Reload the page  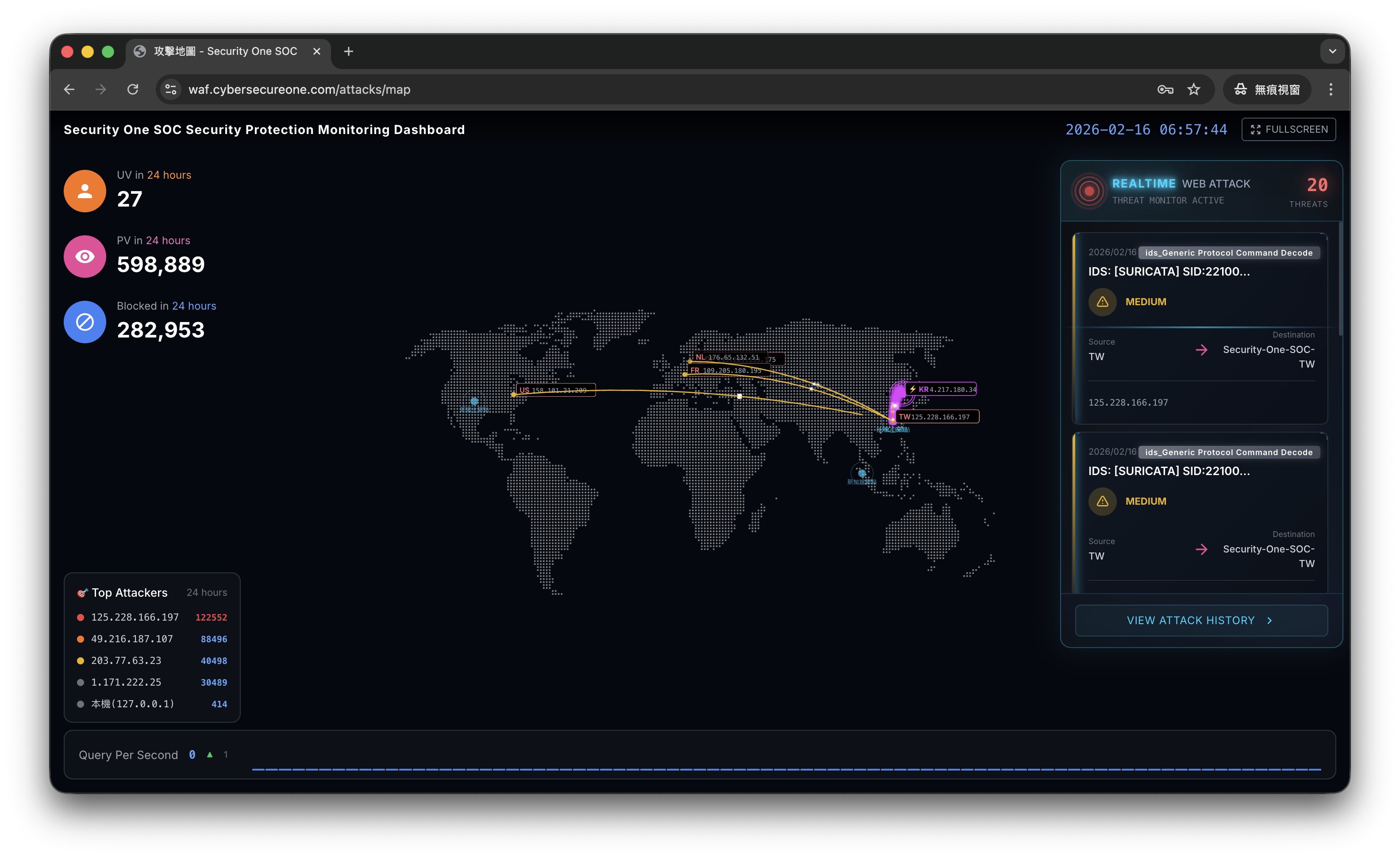click(133, 89)
